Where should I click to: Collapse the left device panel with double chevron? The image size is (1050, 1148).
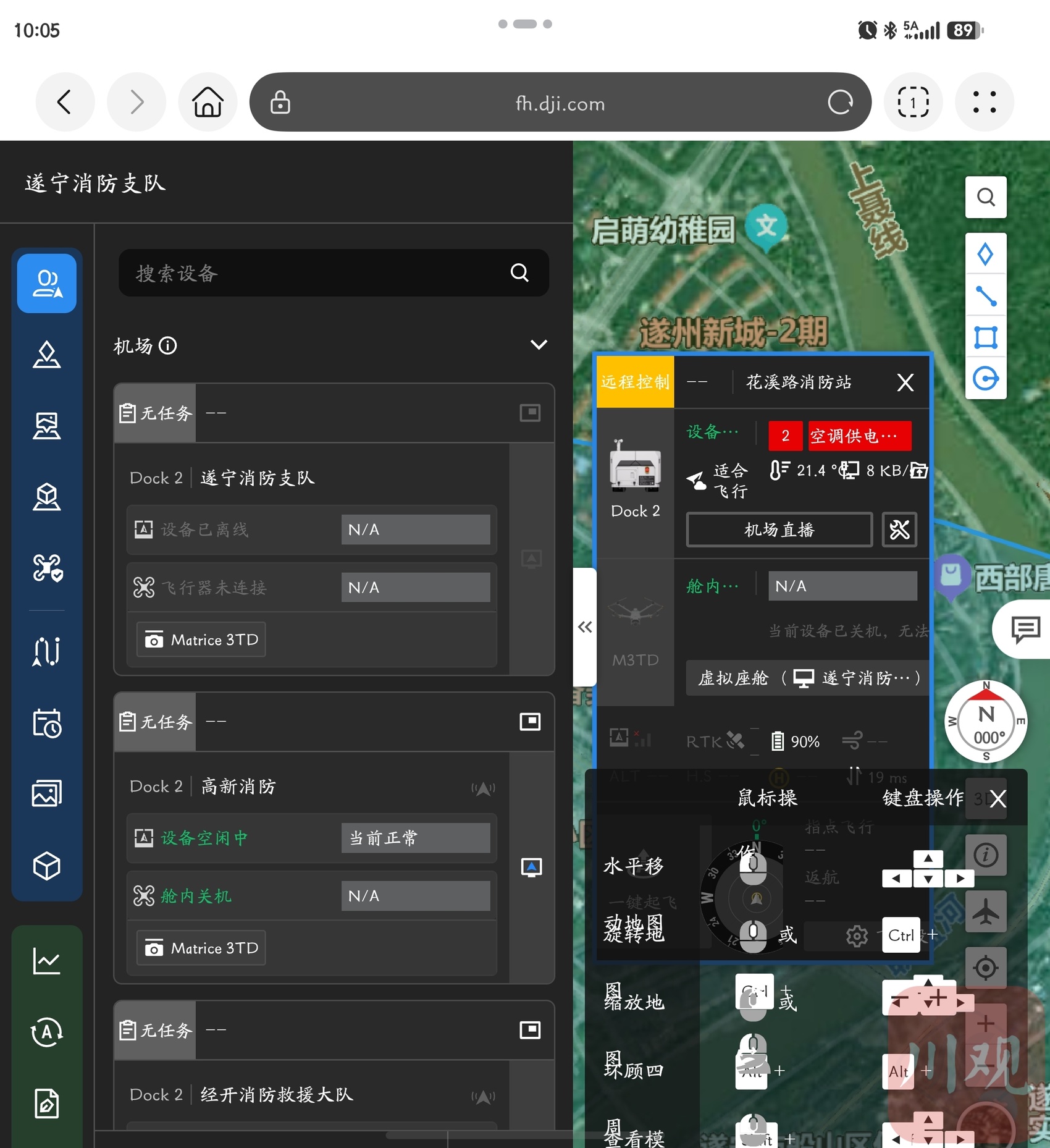click(585, 627)
